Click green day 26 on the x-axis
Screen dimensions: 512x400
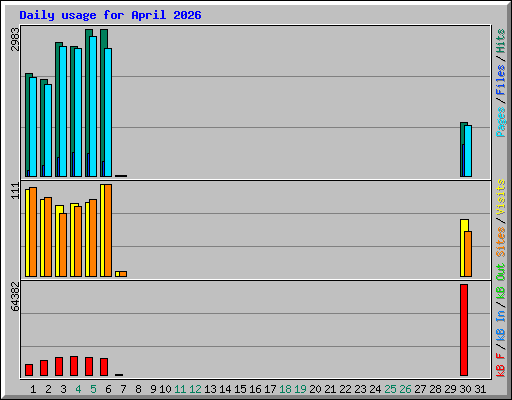click(405, 389)
